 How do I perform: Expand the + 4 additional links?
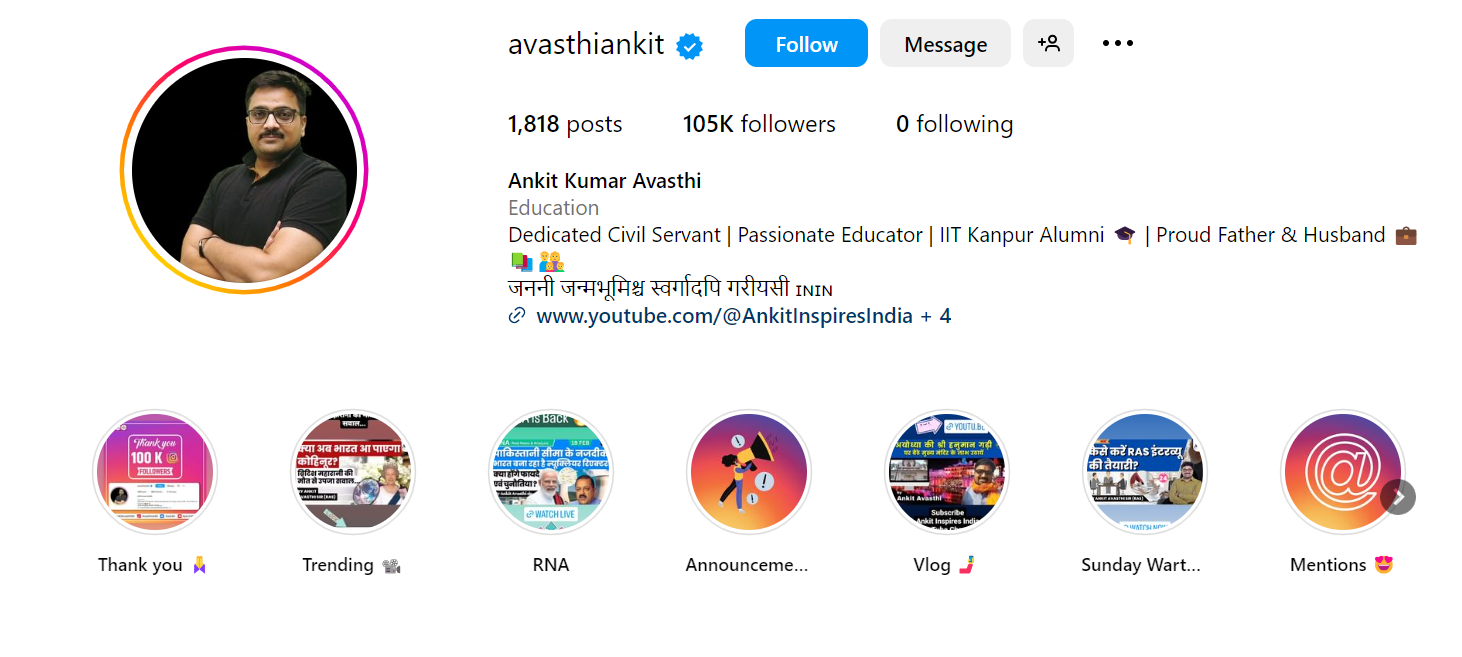click(x=936, y=316)
